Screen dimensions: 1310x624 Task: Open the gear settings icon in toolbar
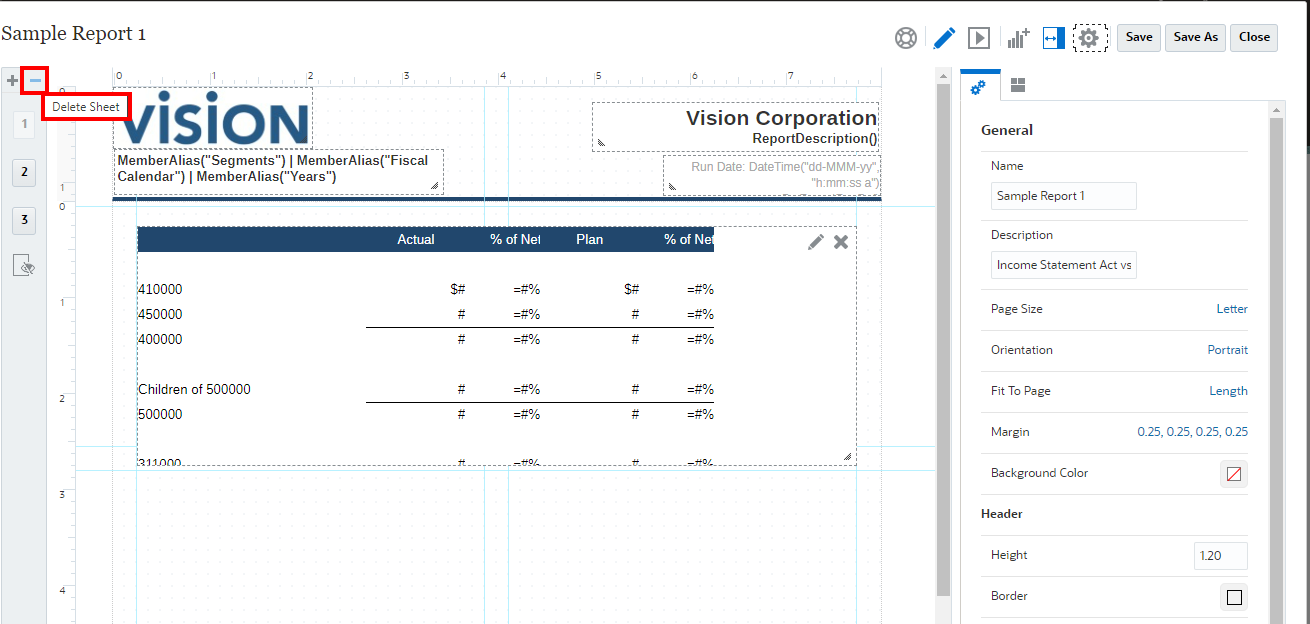click(x=1089, y=38)
